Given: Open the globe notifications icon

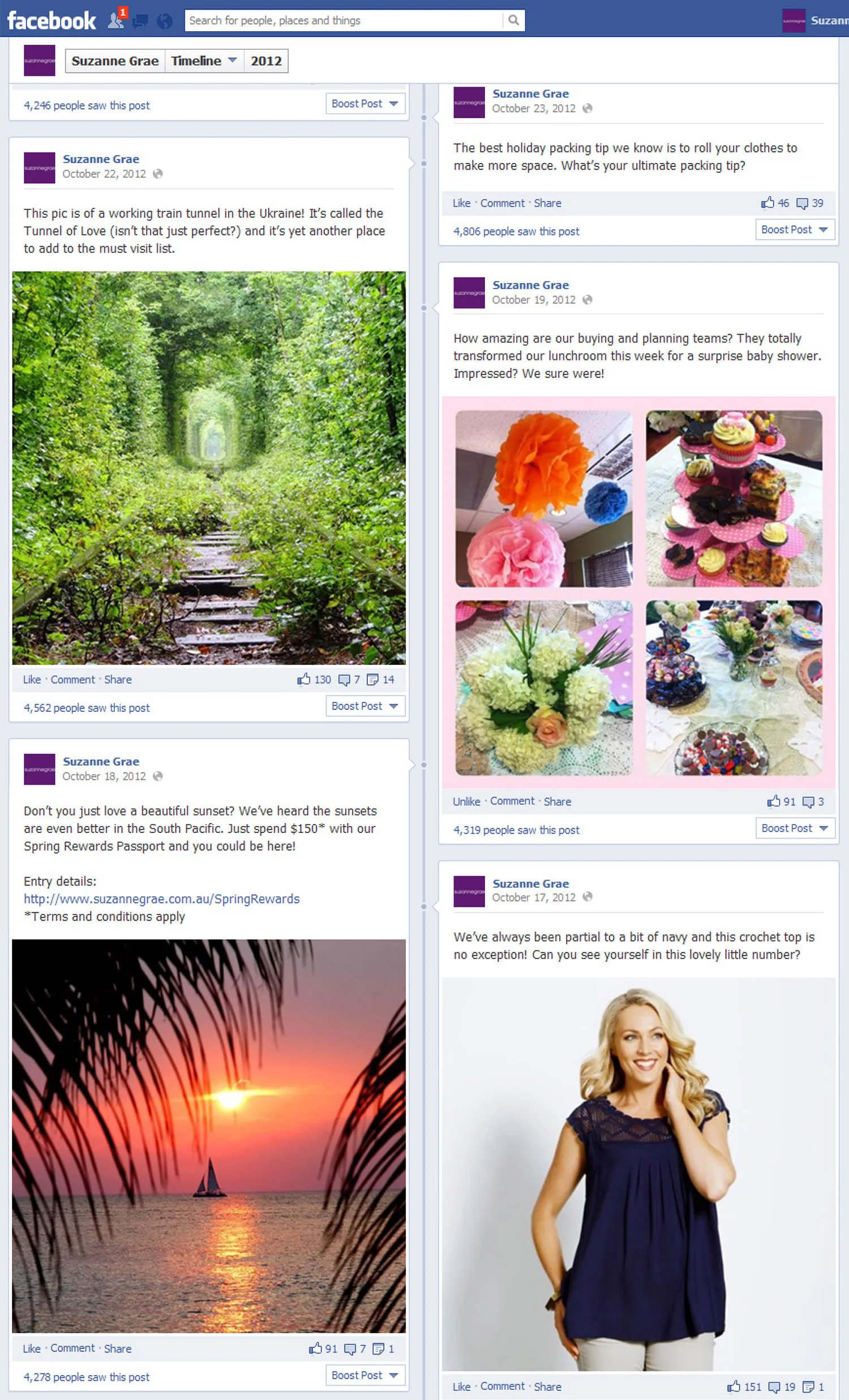Looking at the screenshot, I should 165,22.
